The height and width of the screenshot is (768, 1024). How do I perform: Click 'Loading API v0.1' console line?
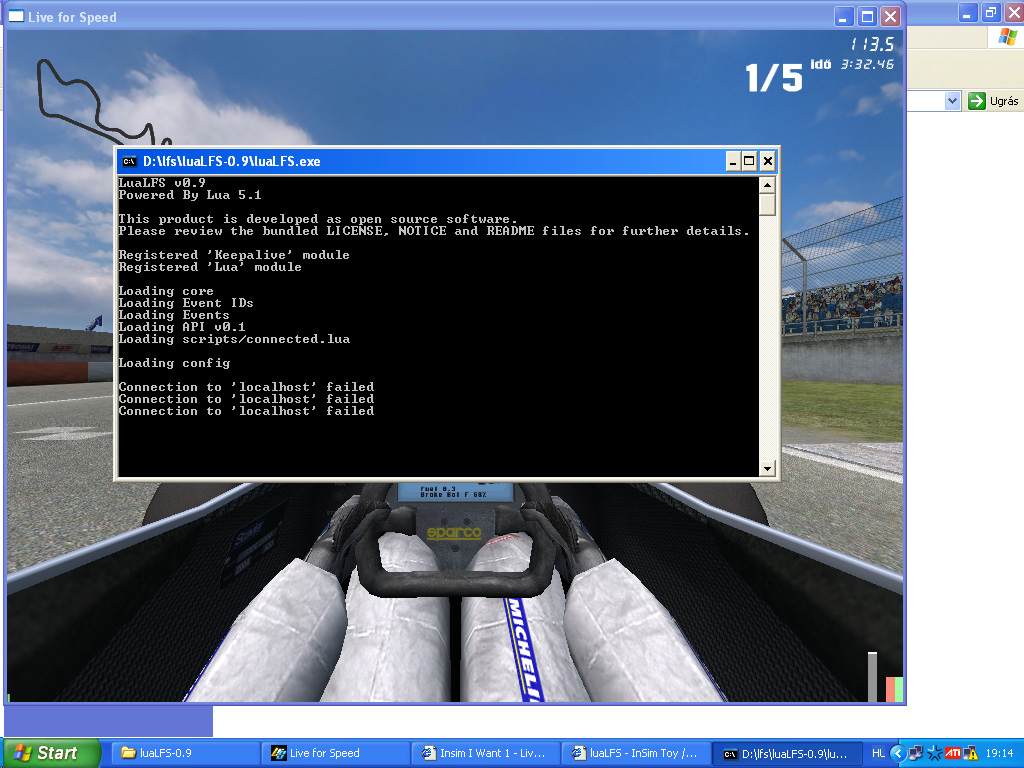182,327
